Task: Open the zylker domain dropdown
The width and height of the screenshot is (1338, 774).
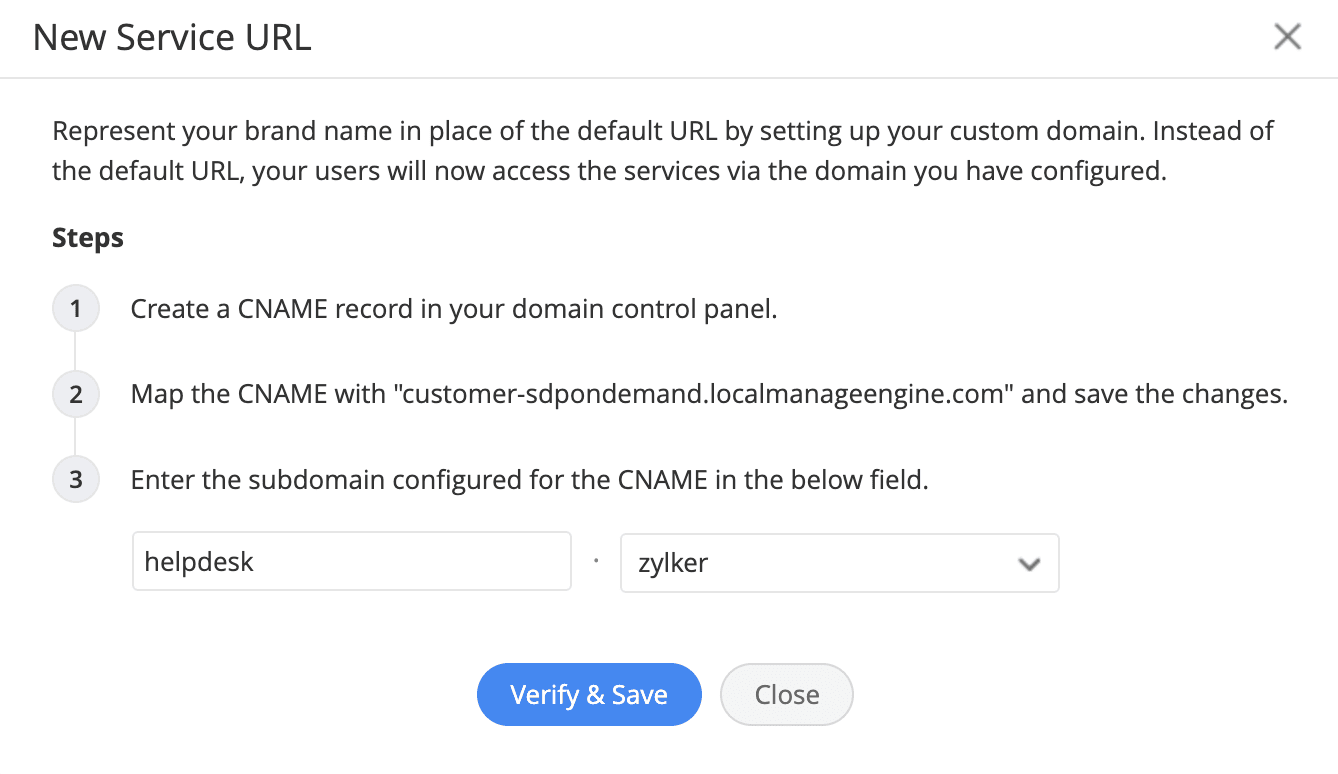Action: tap(820, 563)
